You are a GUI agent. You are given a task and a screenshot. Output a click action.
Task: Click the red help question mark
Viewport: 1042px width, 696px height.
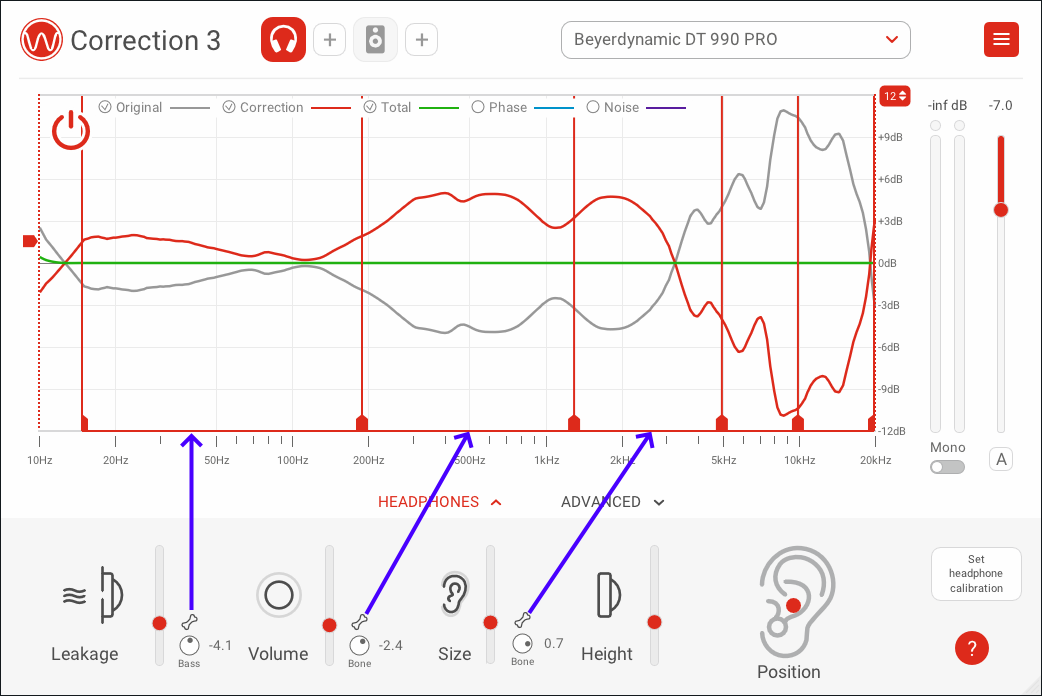pyautogui.click(x=971, y=648)
